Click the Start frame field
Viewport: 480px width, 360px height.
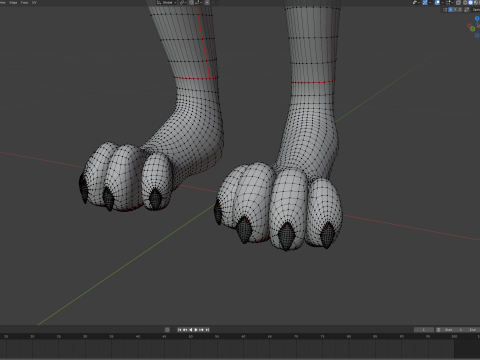coord(453,330)
